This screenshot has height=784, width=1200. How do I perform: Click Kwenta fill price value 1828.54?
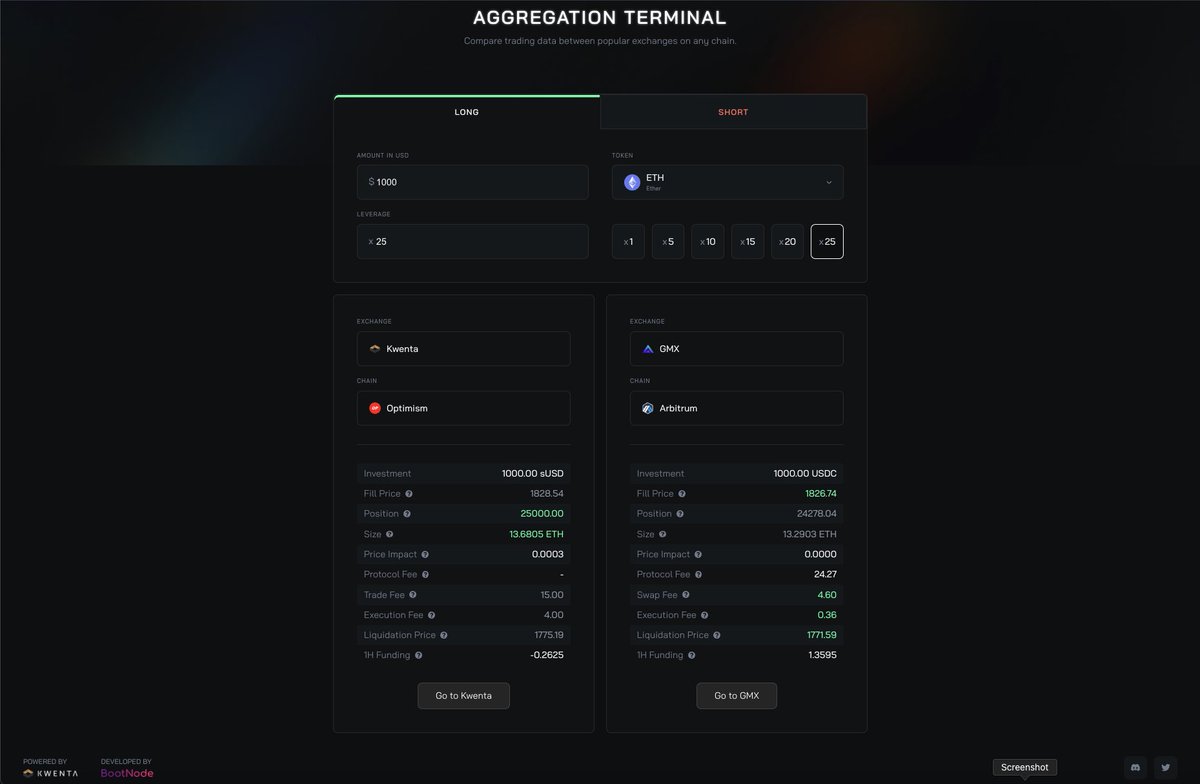click(547, 494)
